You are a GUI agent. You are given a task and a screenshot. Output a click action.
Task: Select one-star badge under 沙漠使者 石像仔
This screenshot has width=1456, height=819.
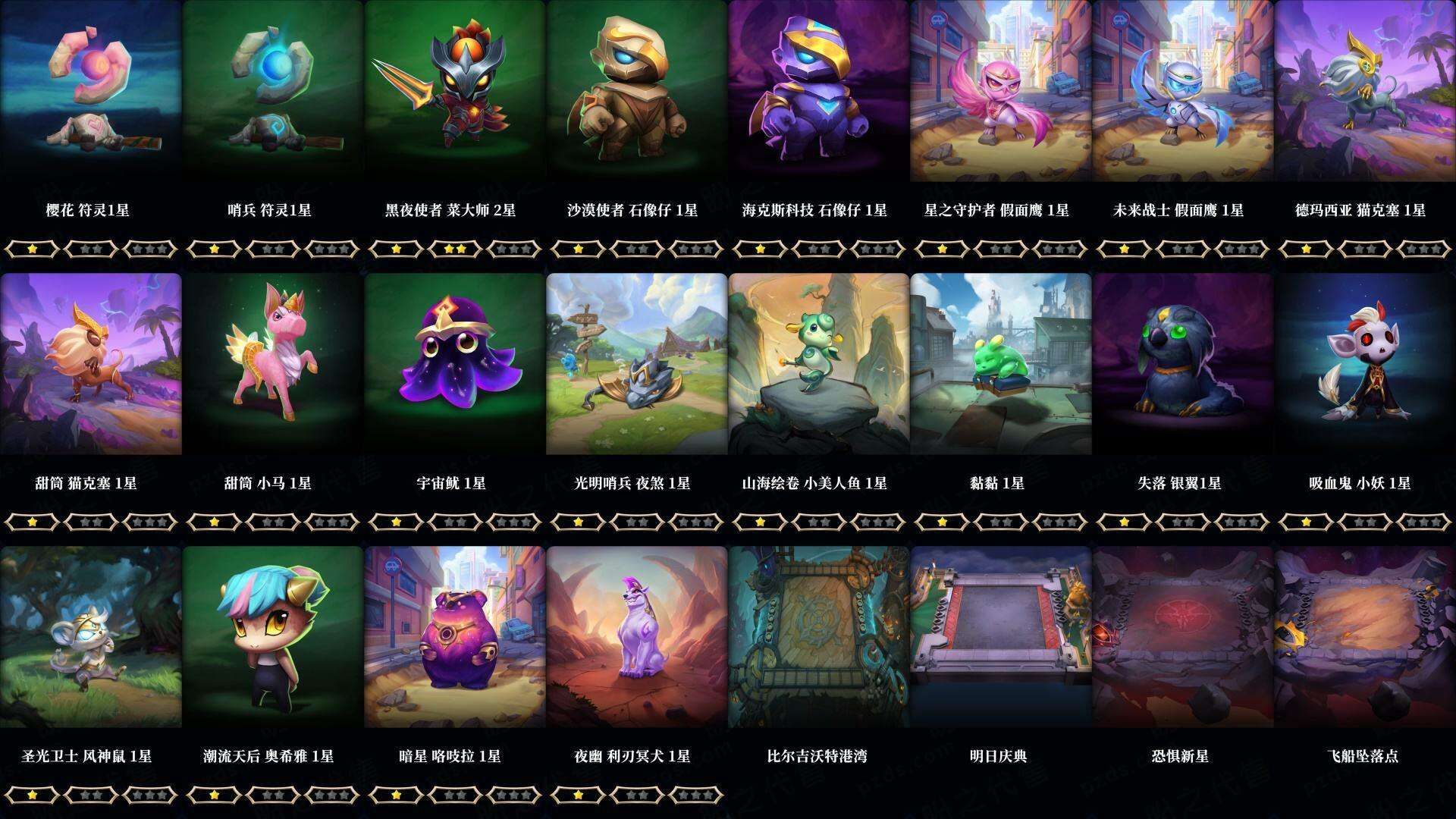coord(578,249)
